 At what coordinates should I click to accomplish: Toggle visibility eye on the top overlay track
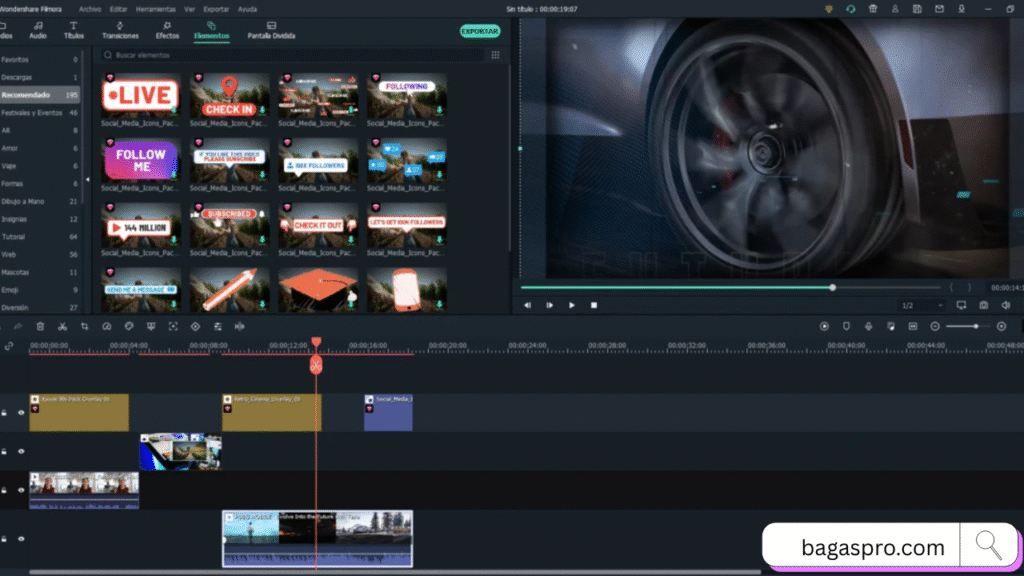(x=21, y=412)
